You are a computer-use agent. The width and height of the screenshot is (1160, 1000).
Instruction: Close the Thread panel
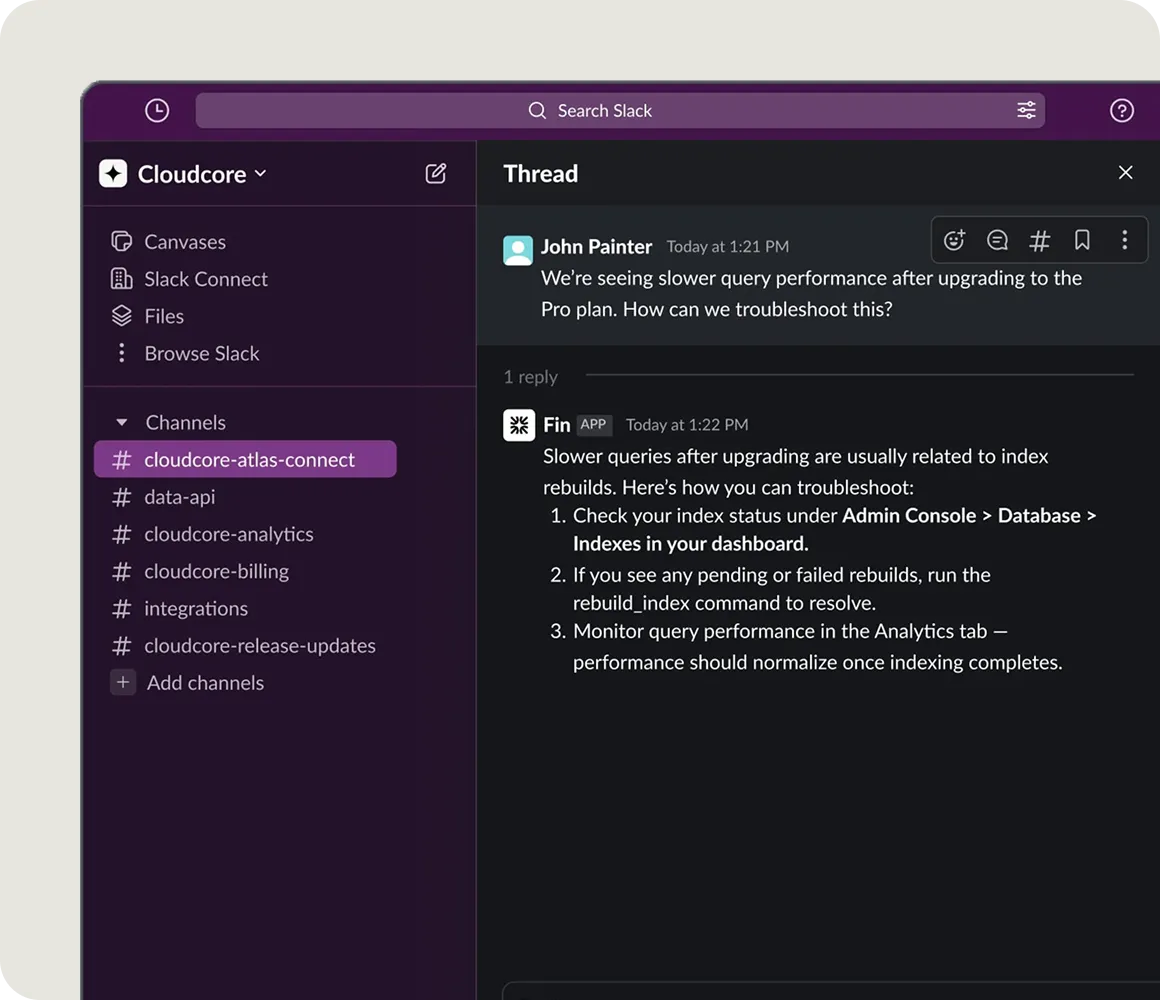pos(1125,173)
